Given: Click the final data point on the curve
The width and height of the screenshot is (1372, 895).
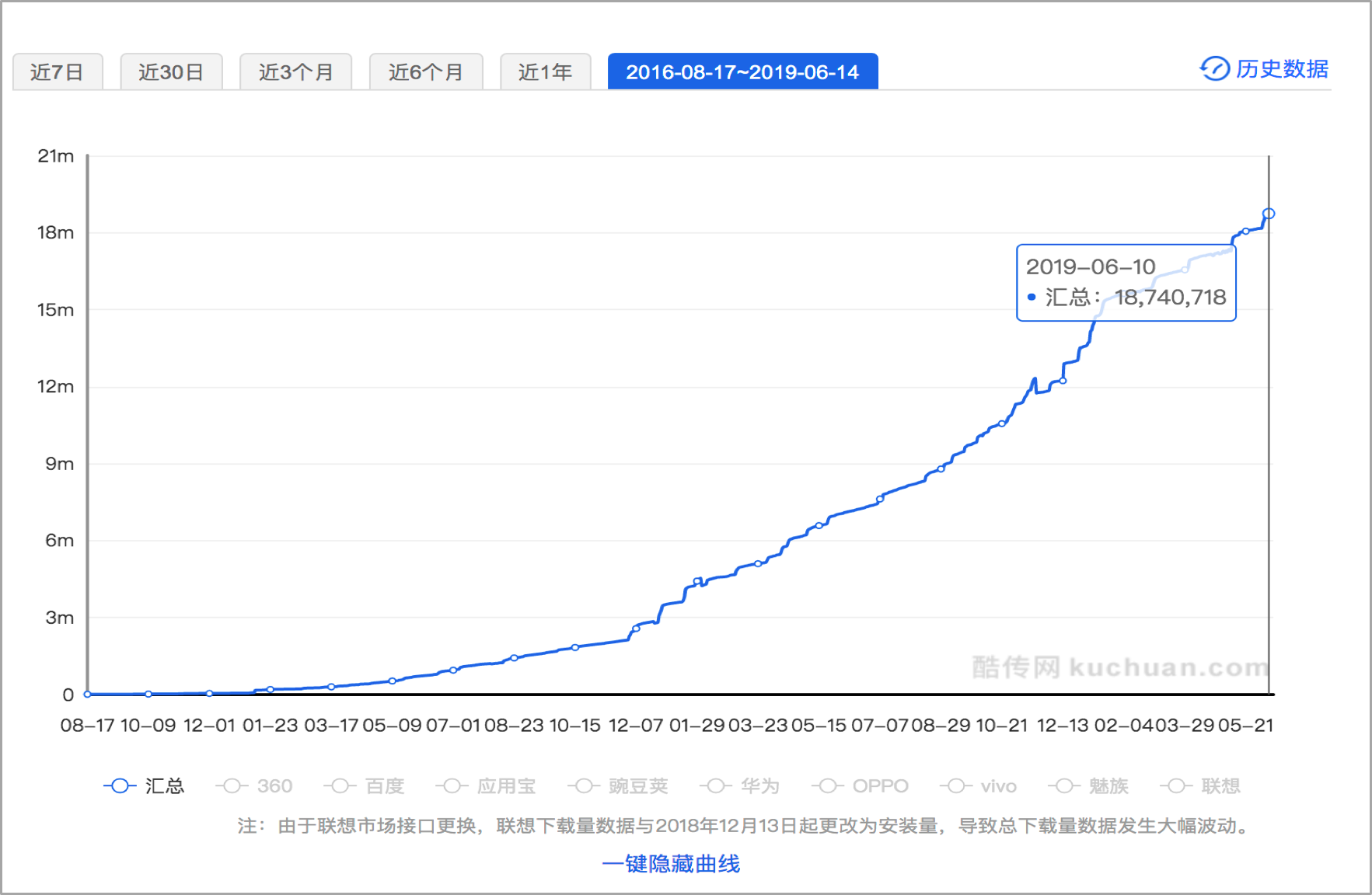Looking at the screenshot, I should (1268, 214).
